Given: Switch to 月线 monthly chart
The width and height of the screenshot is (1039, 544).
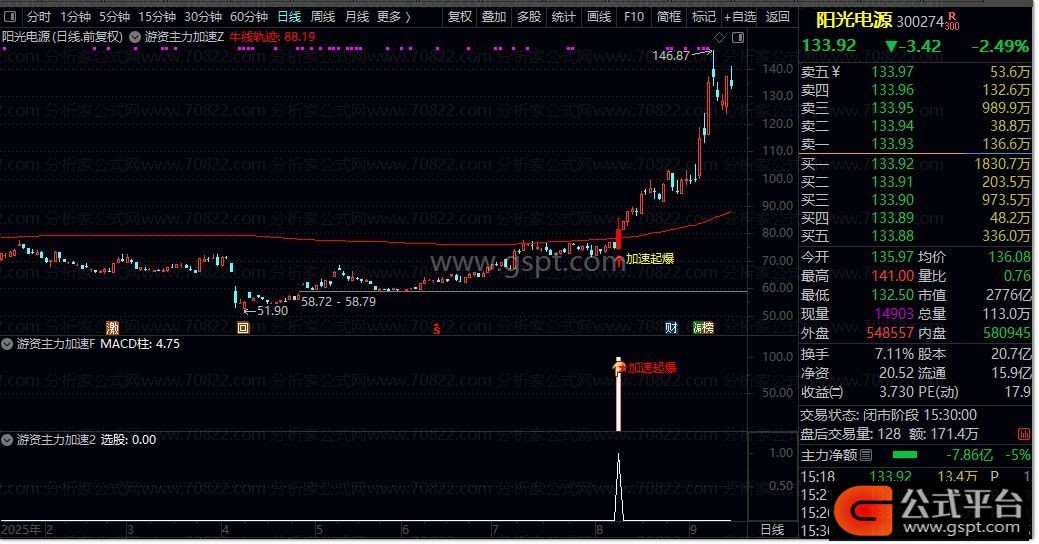Looking at the screenshot, I should pyautogui.click(x=357, y=17).
